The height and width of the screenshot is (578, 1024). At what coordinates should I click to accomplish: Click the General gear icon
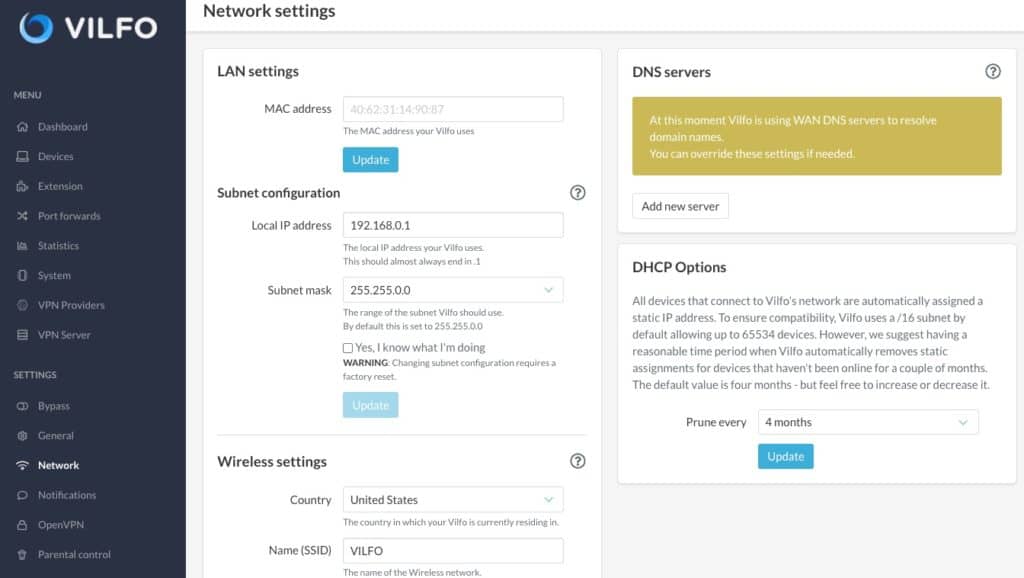coord(22,436)
